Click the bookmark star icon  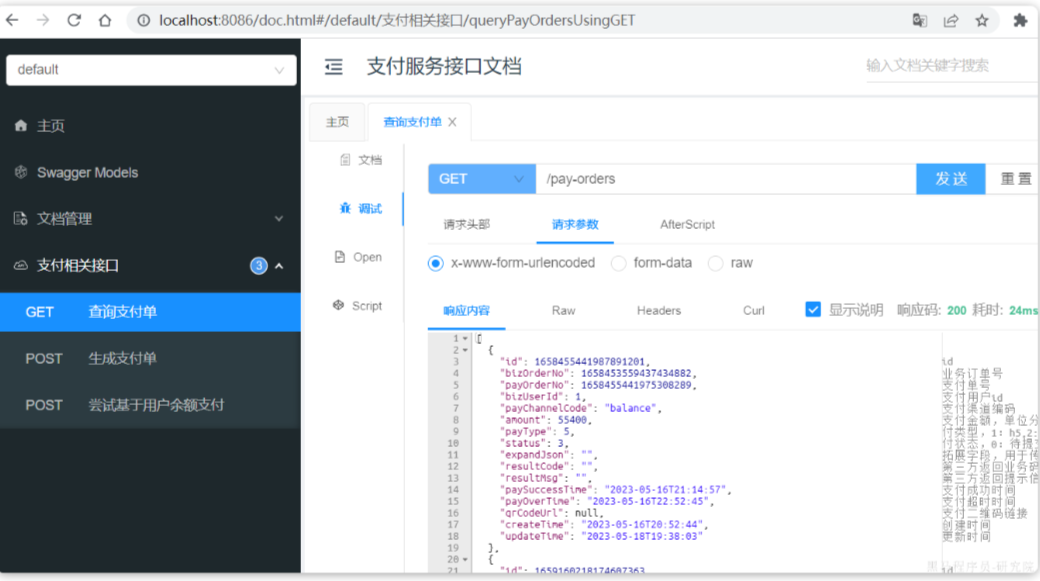pos(981,20)
